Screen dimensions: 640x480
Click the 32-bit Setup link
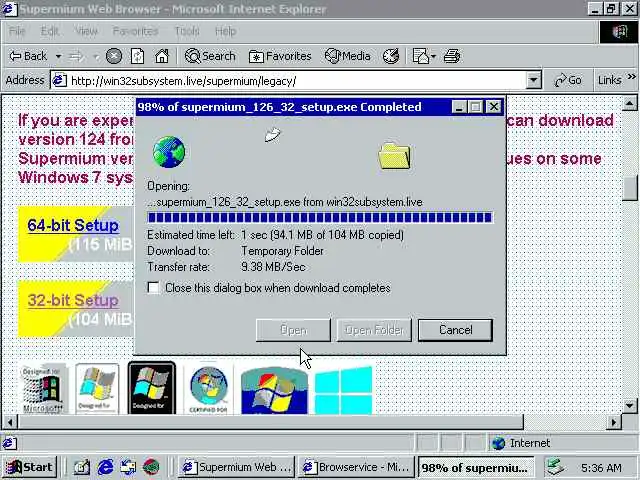pyautogui.click(x=73, y=300)
